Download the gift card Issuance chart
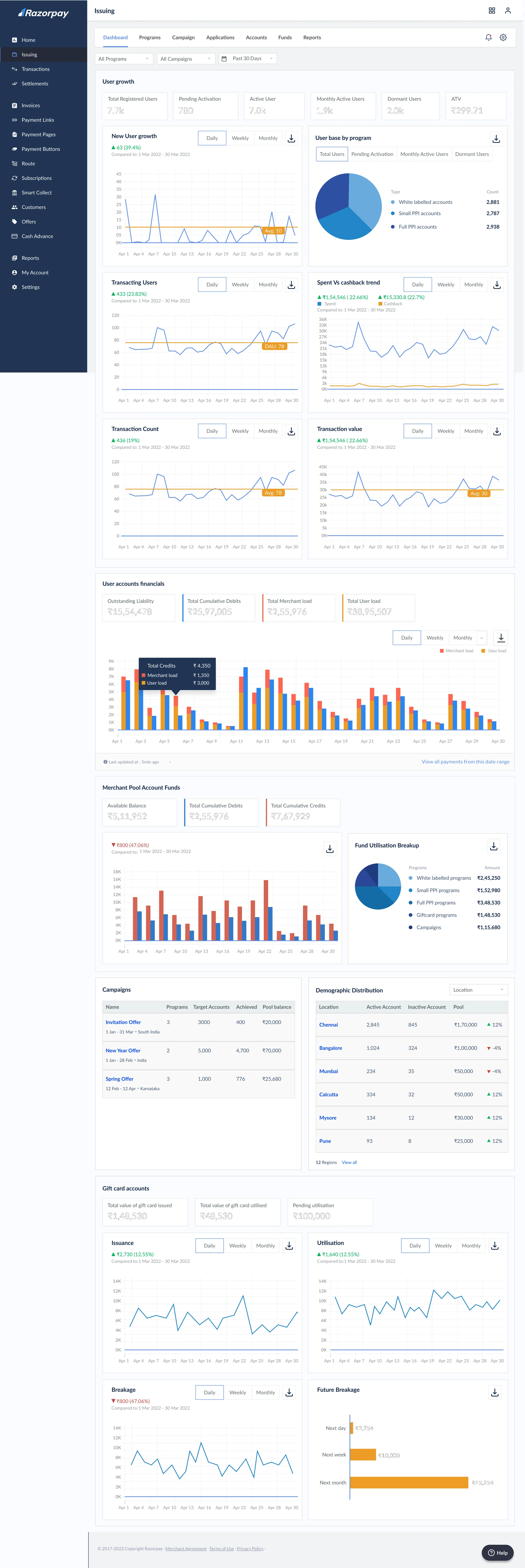 [x=290, y=1246]
